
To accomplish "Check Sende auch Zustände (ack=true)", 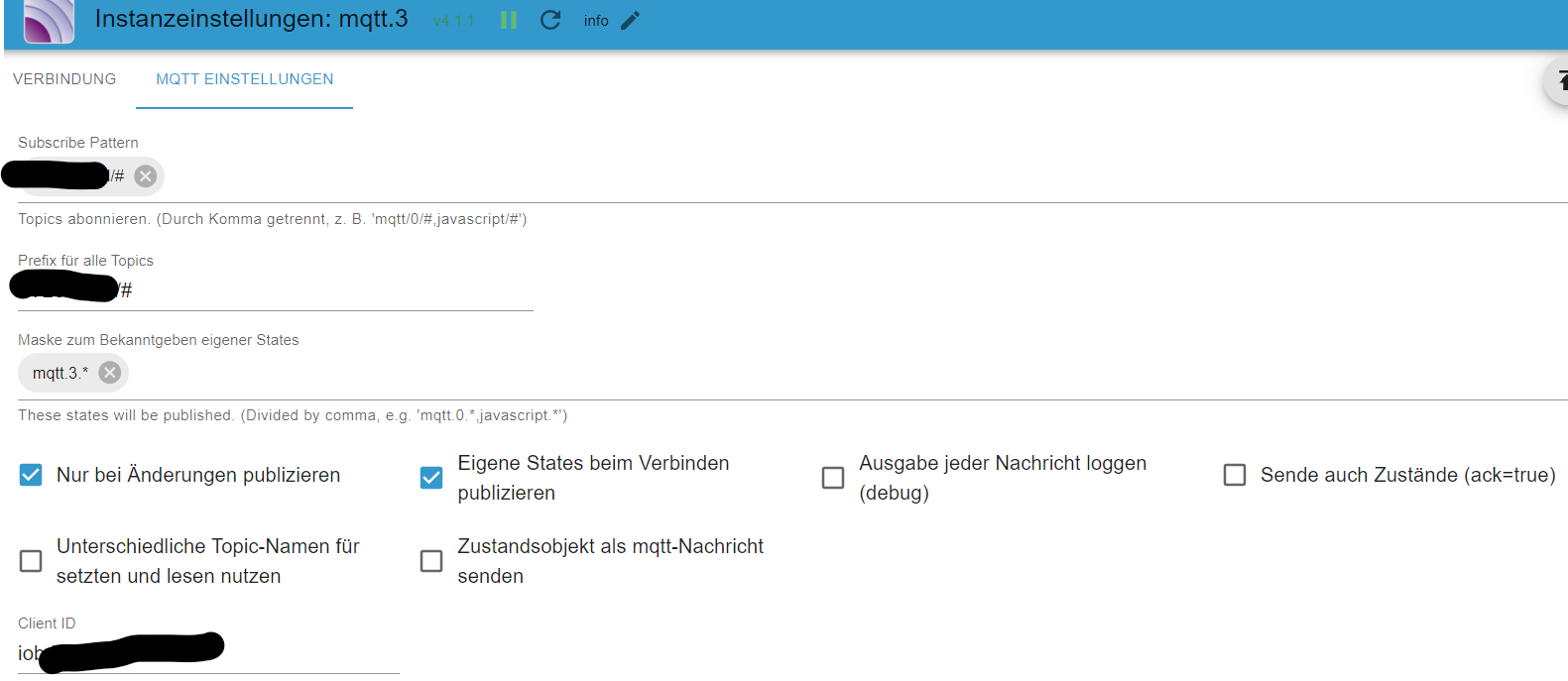I will (1235, 475).
